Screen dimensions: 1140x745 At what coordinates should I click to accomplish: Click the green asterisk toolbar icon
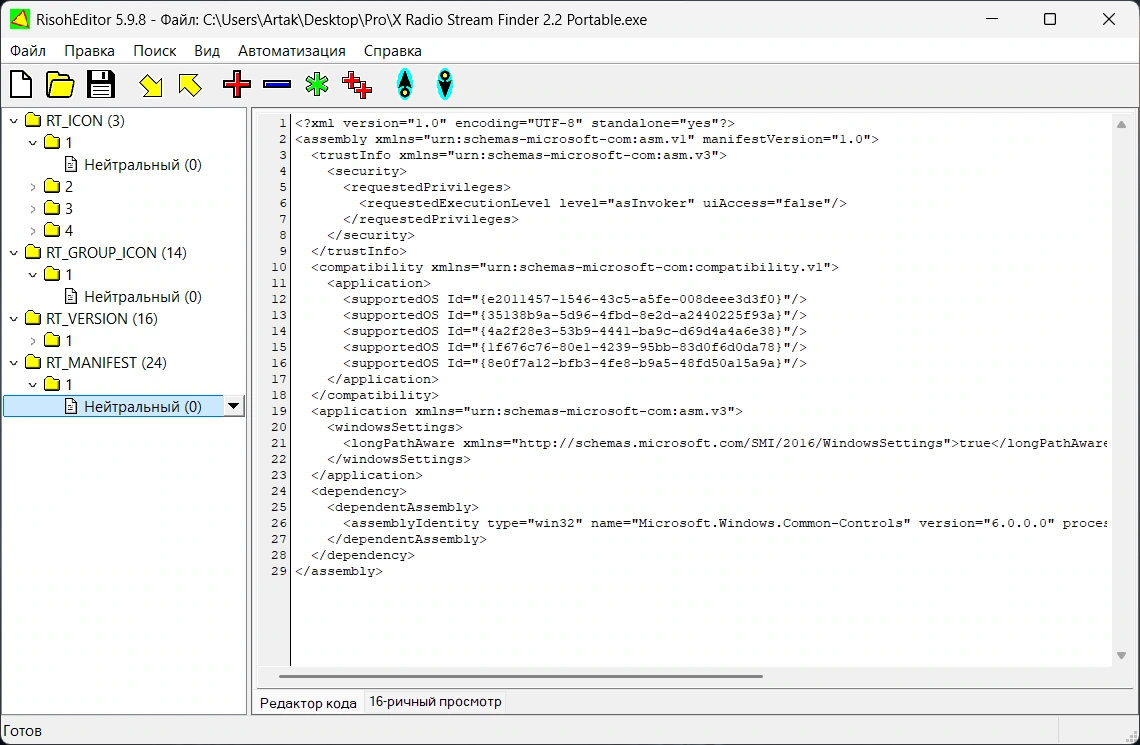tap(317, 84)
